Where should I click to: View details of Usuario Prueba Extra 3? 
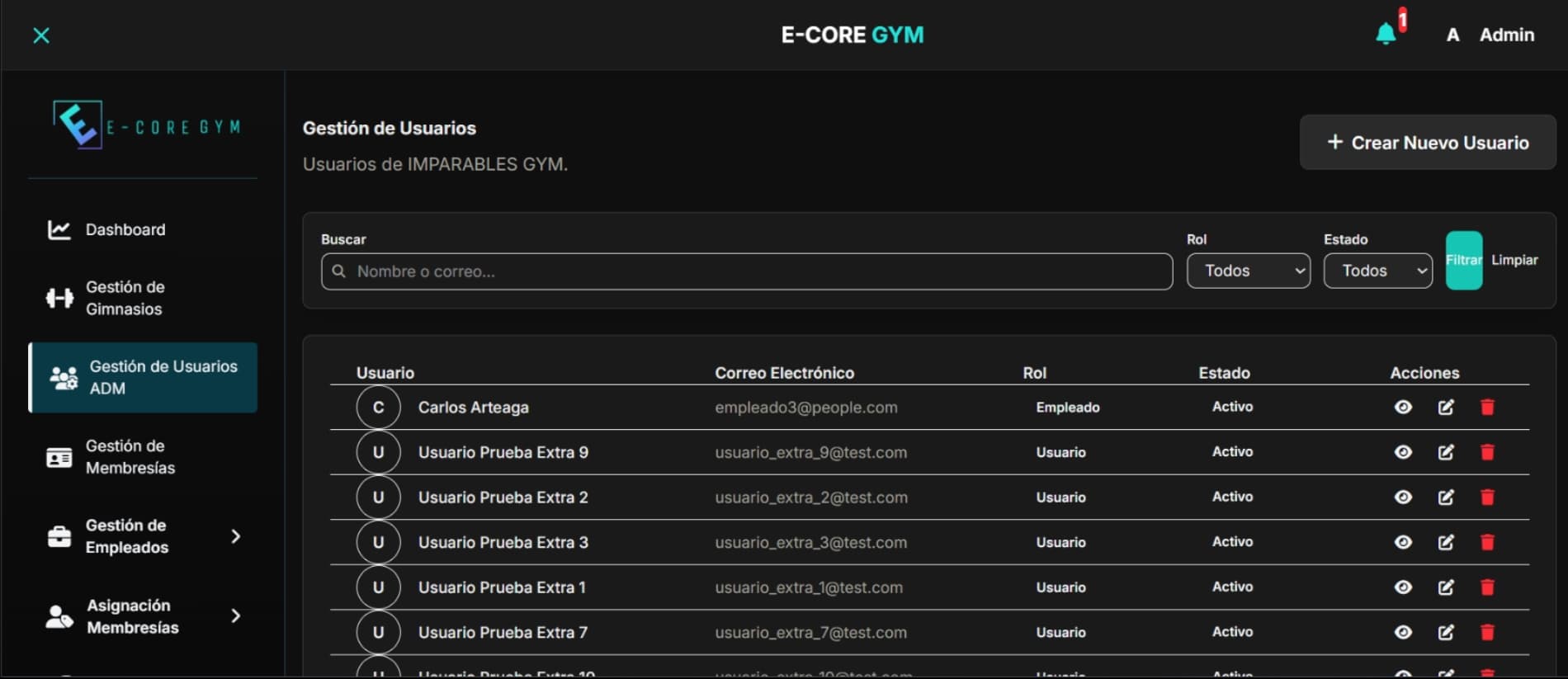tap(1403, 542)
